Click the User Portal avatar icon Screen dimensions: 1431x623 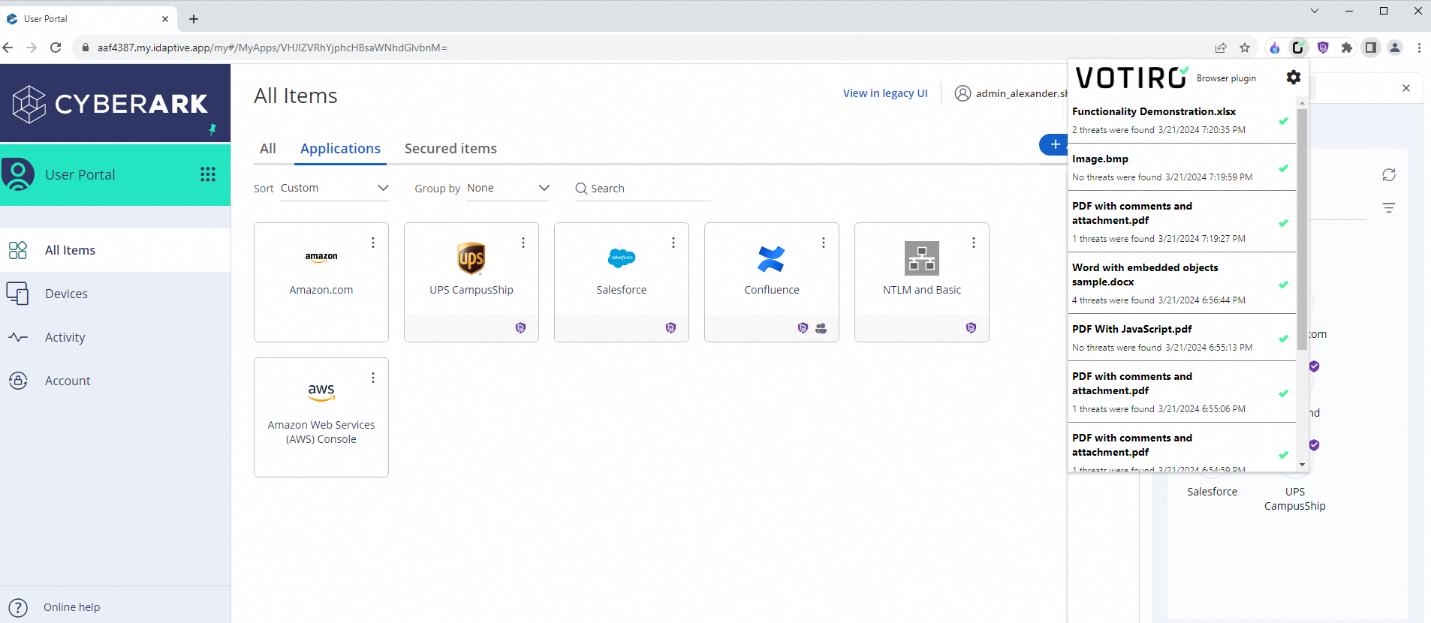click(x=18, y=174)
